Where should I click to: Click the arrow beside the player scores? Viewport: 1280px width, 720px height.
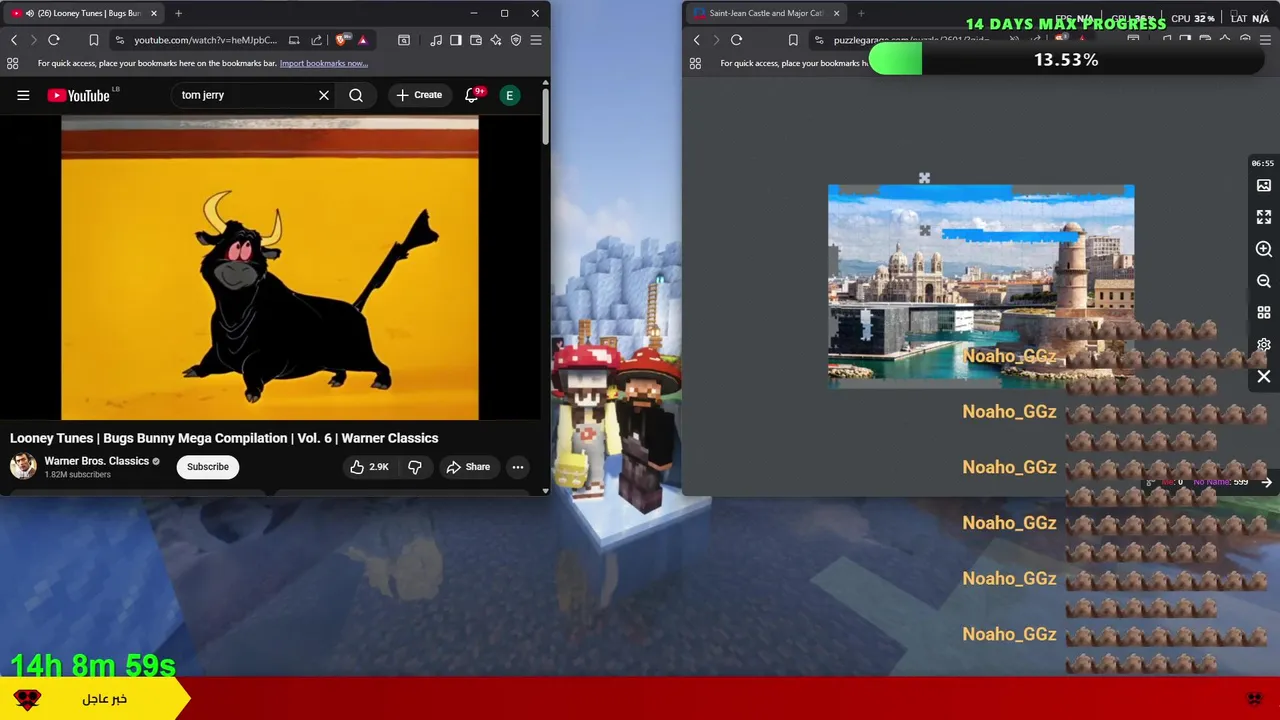[x=1266, y=482]
